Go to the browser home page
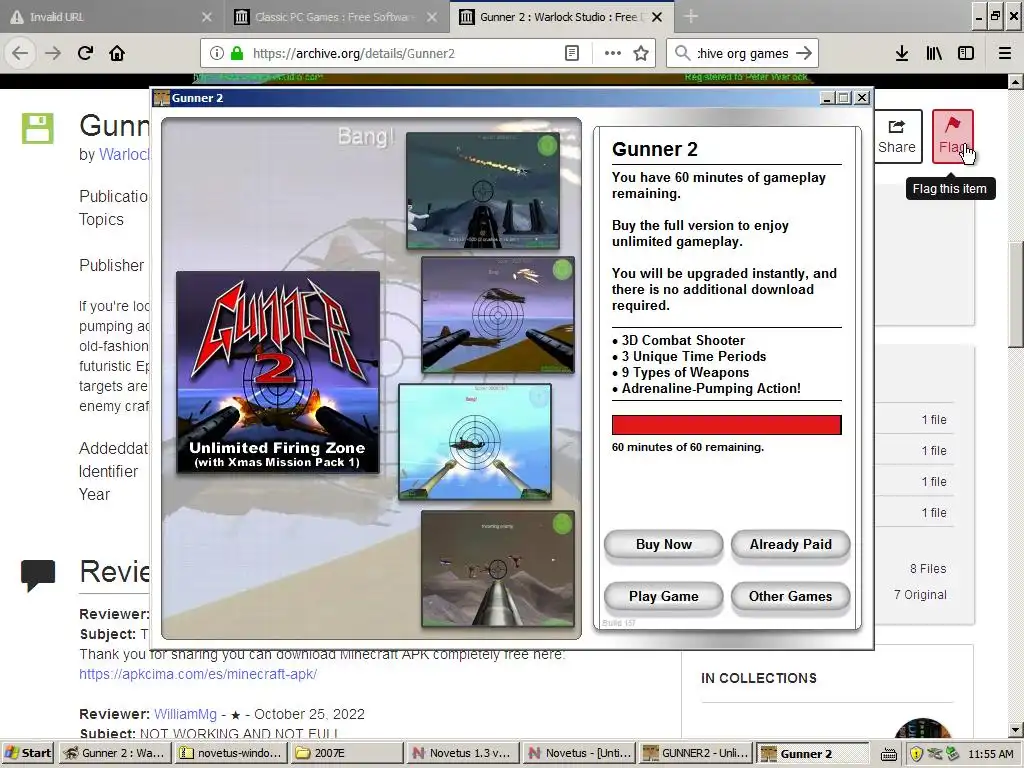 tap(117, 54)
